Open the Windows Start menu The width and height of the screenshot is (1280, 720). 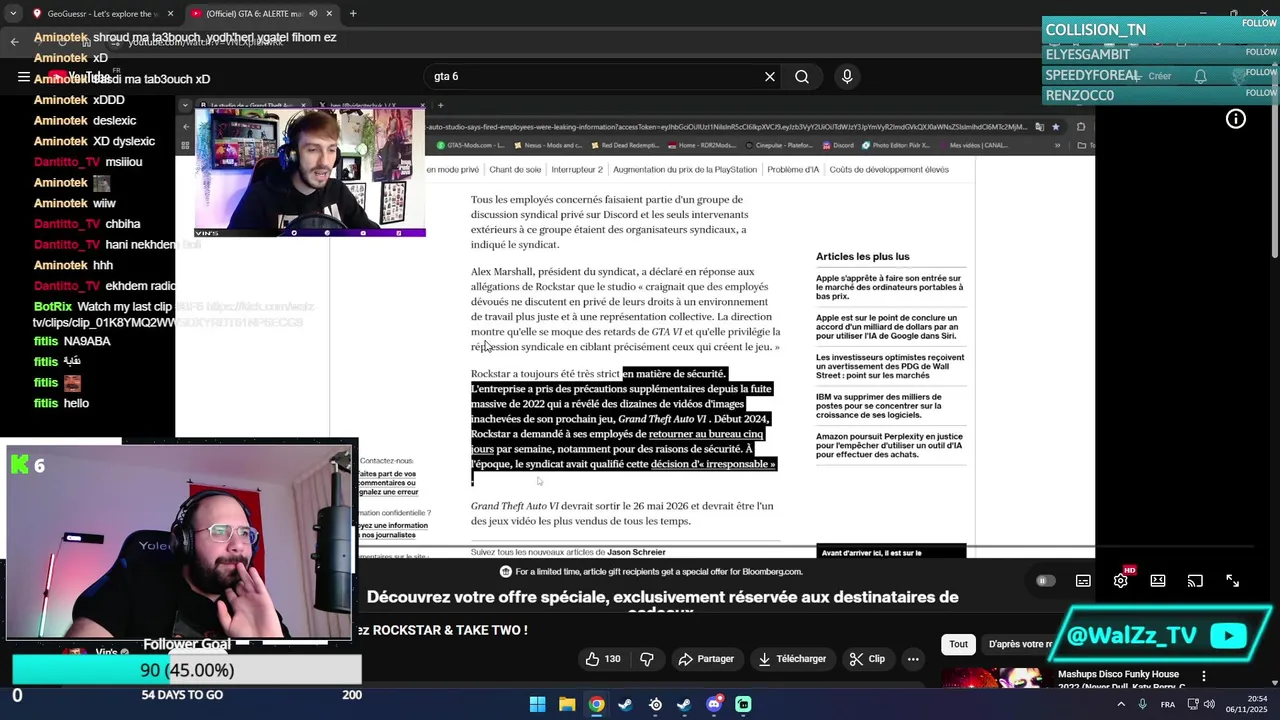(537, 704)
